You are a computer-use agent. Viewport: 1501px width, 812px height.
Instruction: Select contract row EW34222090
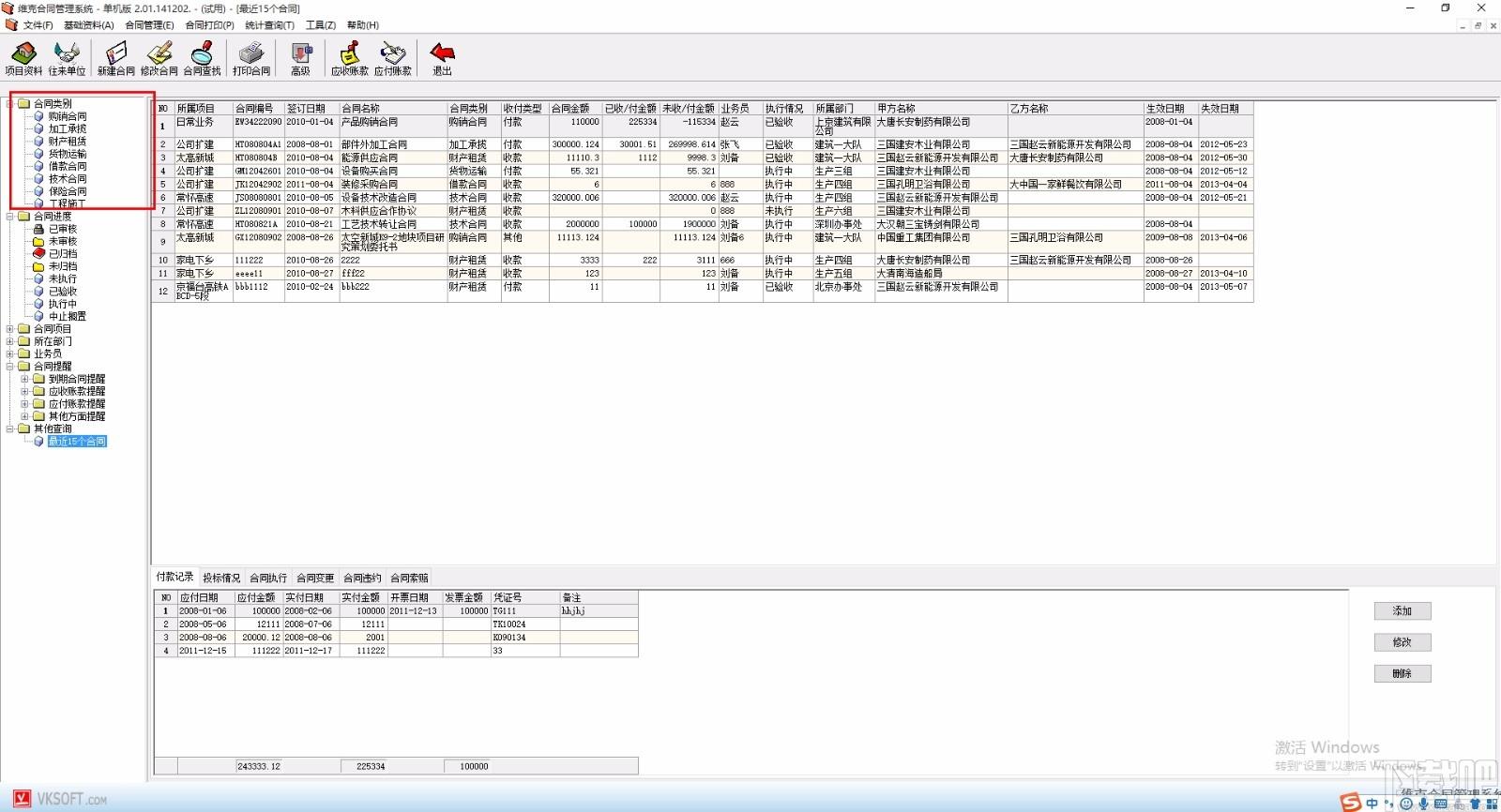[x=703, y=127]
